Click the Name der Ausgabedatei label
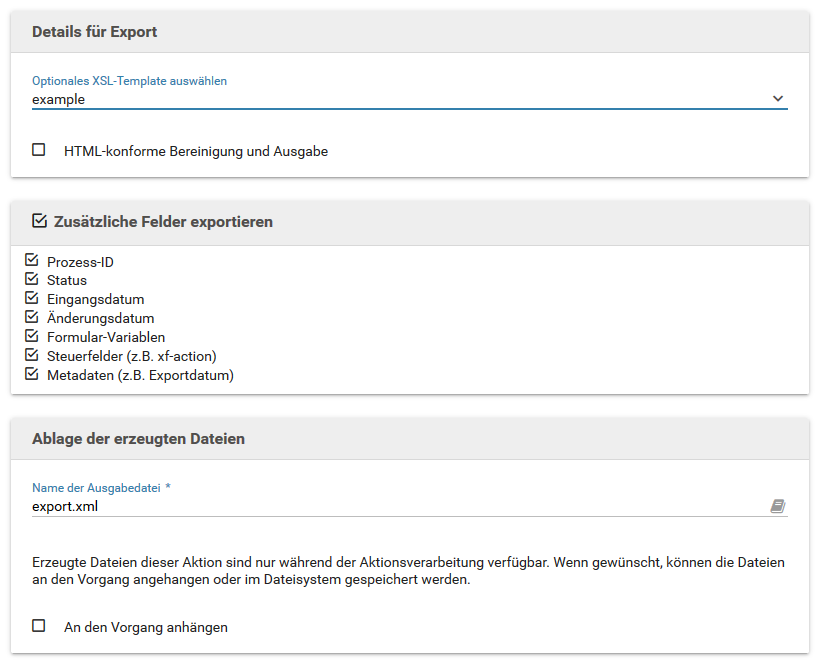This screenshot has width=820, height=664. (x=96, y=488)
